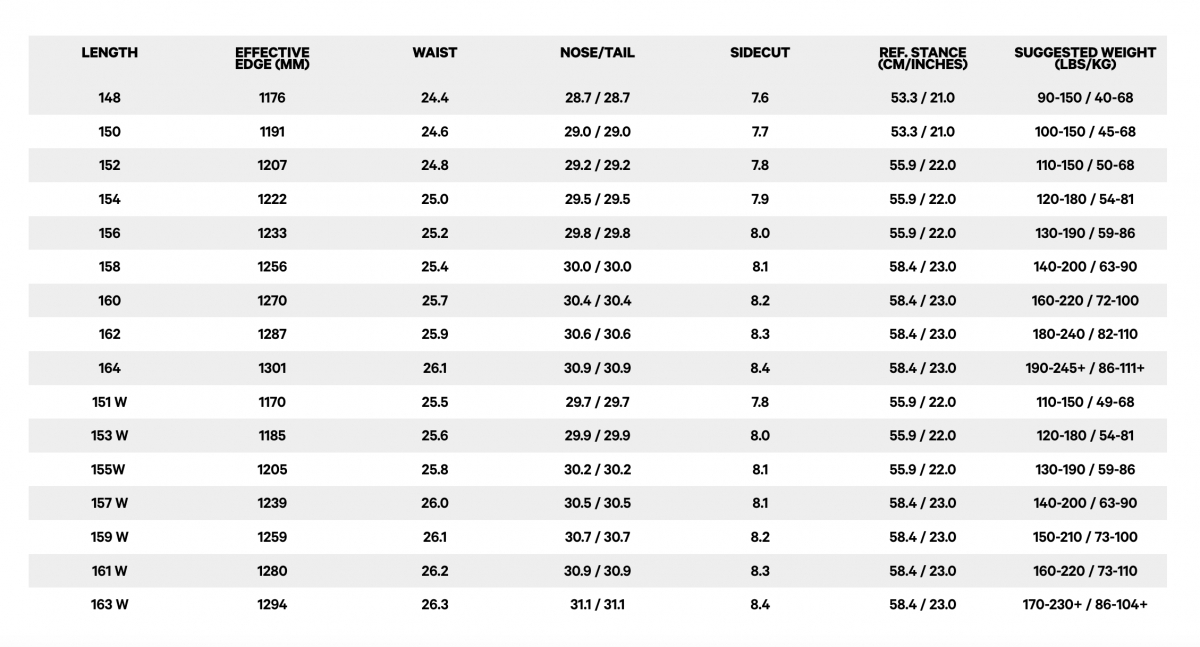Click suggested weight 90-150 / 40-68
Screen dimensions: 1200x647
click(1085, 98)
